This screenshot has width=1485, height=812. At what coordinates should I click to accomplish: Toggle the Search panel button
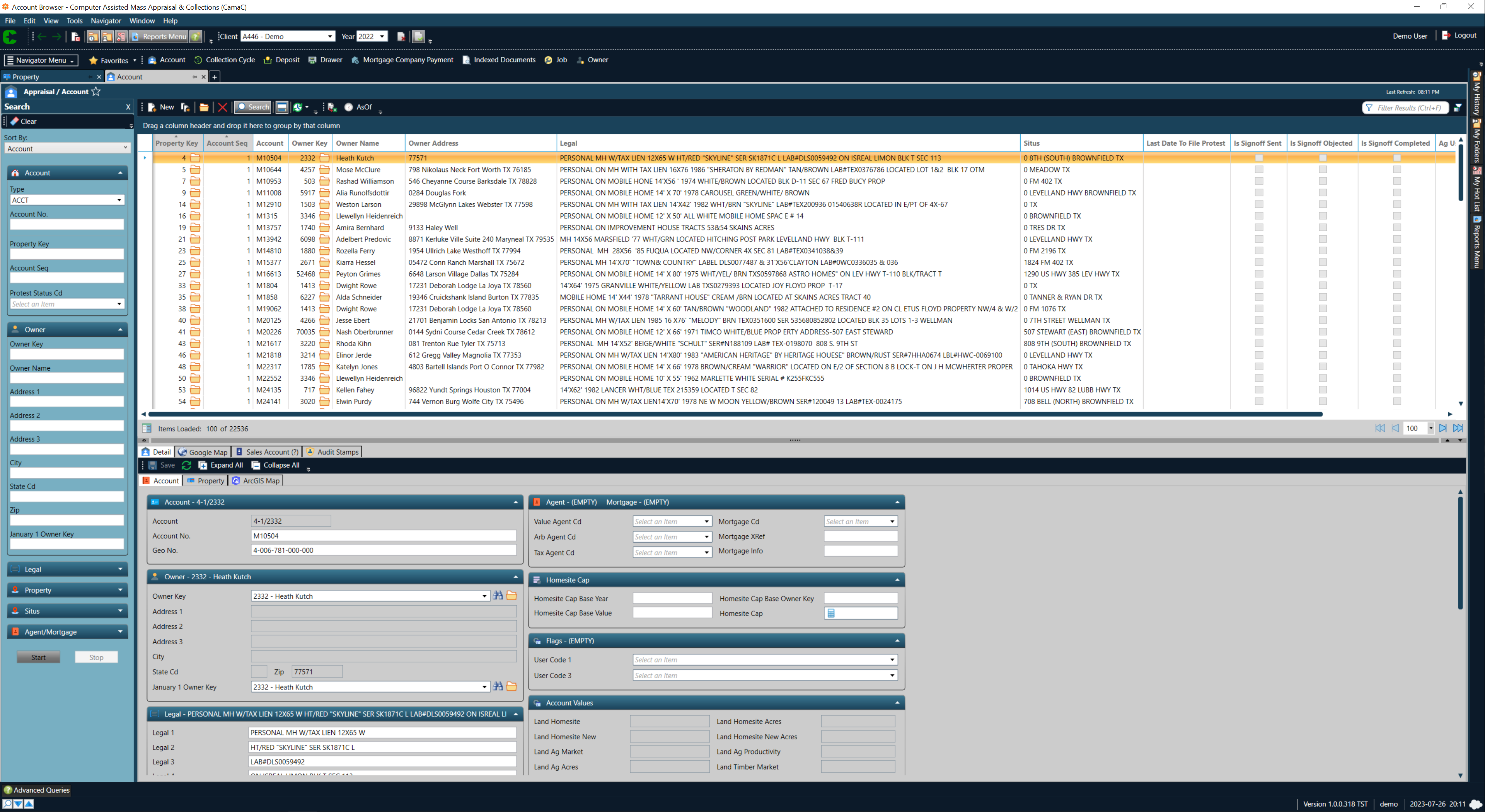(253, 107)
